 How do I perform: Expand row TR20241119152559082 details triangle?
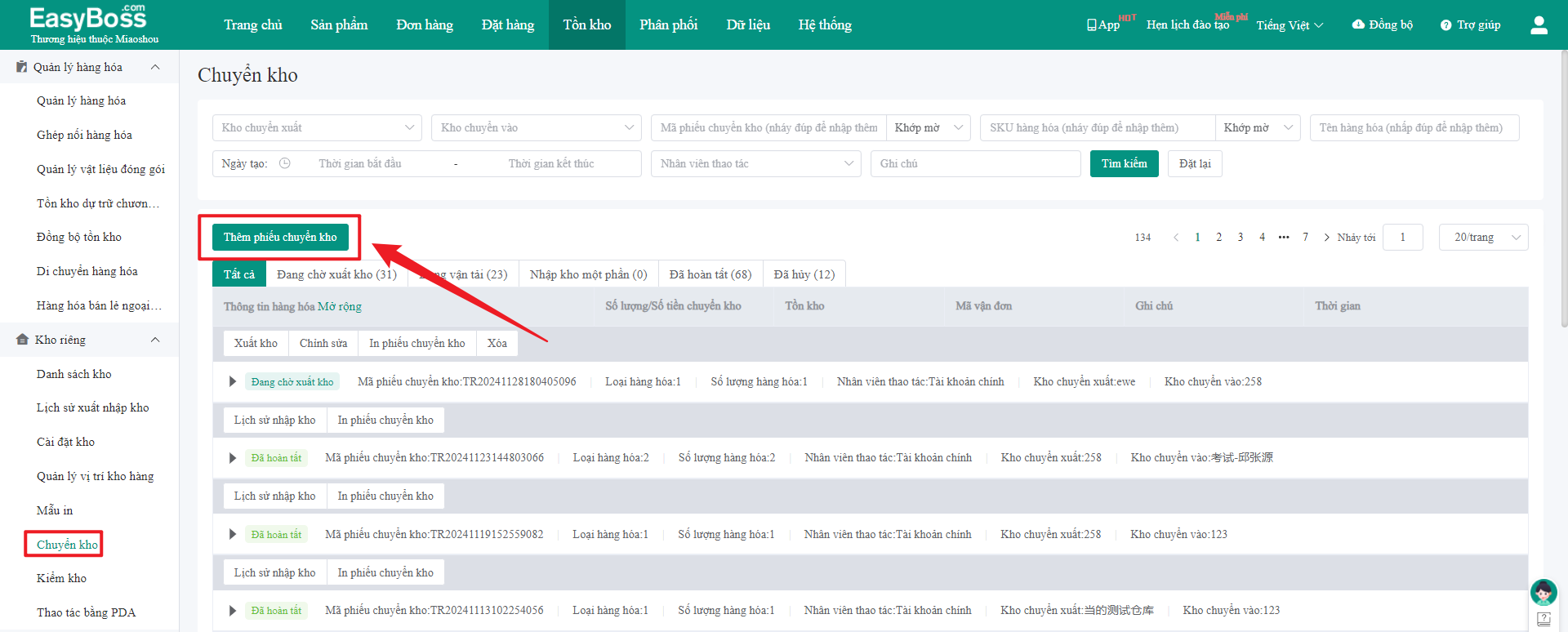coord(233,534)
